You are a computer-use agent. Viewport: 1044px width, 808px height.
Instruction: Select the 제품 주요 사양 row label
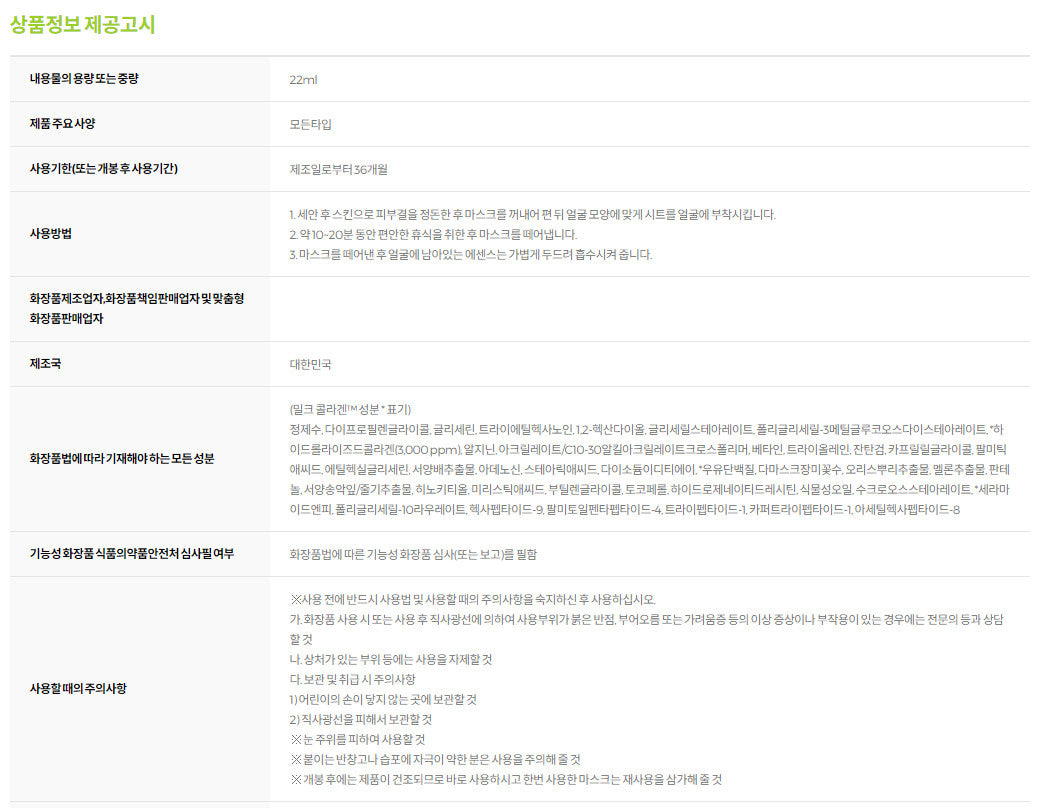(69, 124)
